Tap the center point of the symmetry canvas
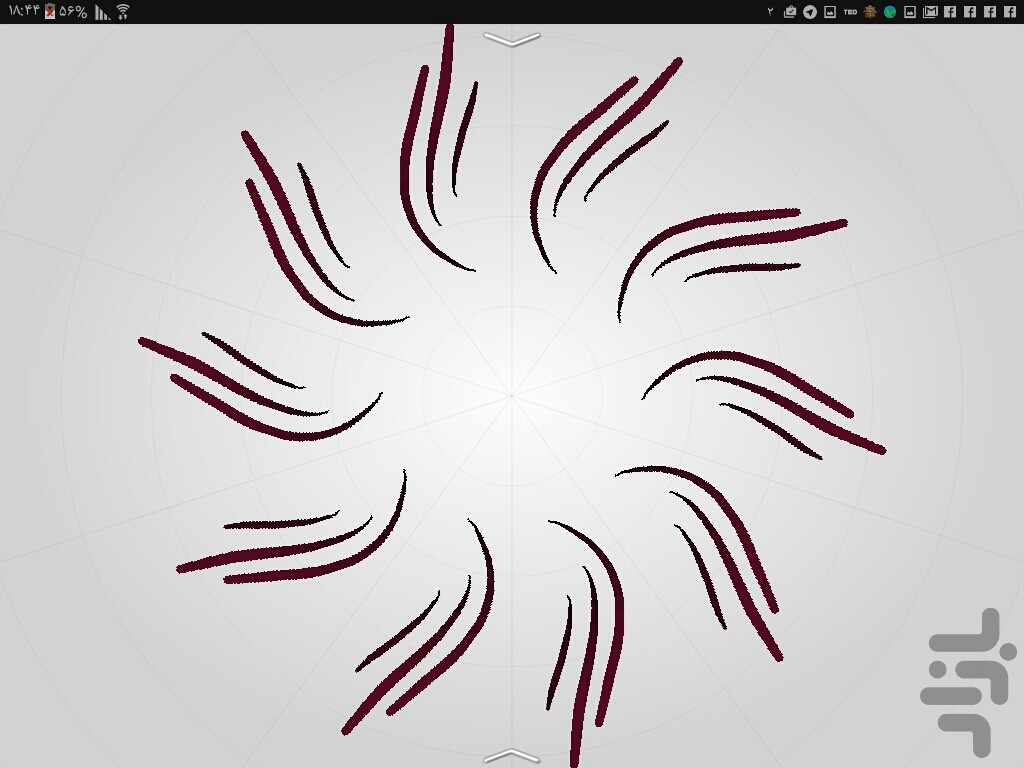This screenshot has width=1024, height=768. pos(512,396)
